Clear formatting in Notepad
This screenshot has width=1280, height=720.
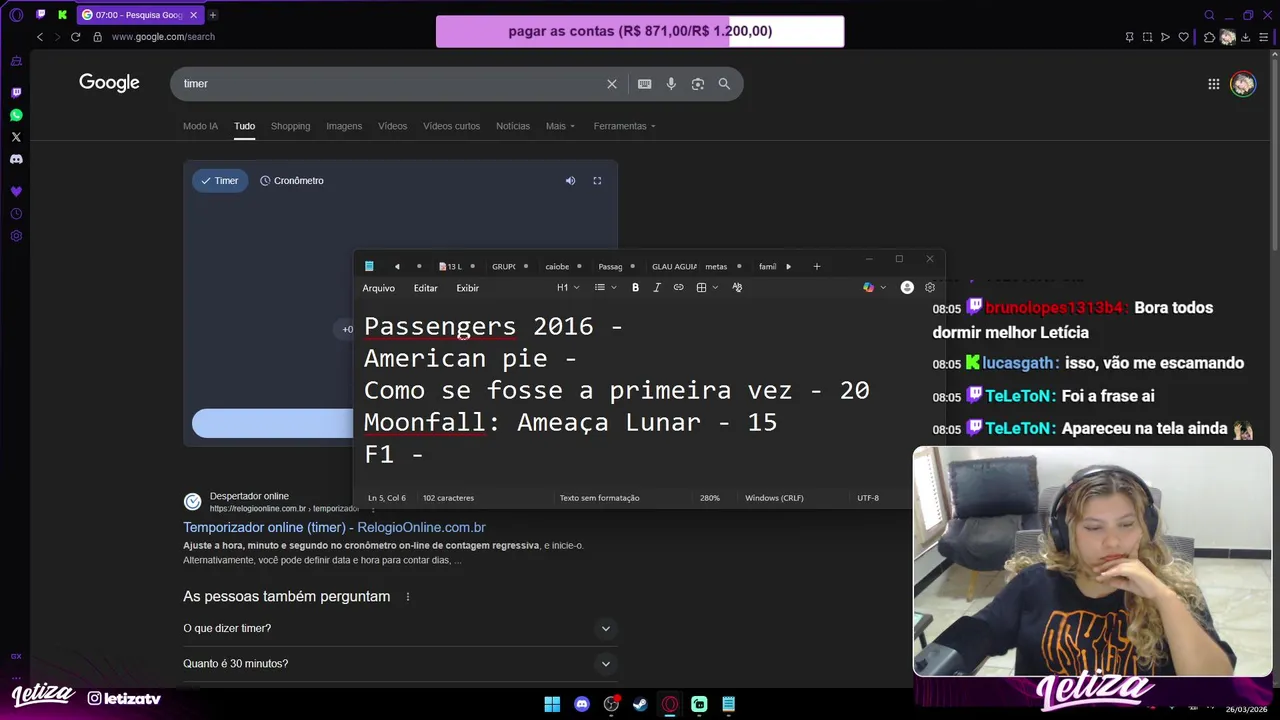point(737,288)
